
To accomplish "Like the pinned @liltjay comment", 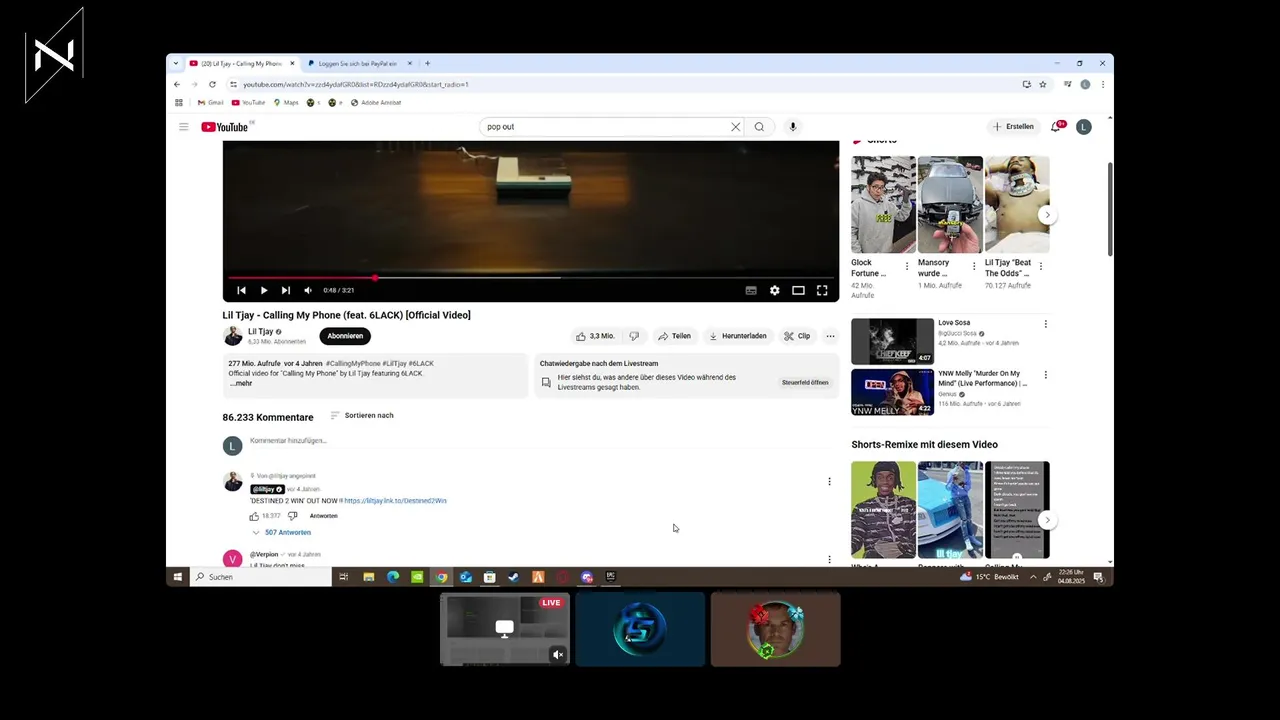I will pos(254,516).
